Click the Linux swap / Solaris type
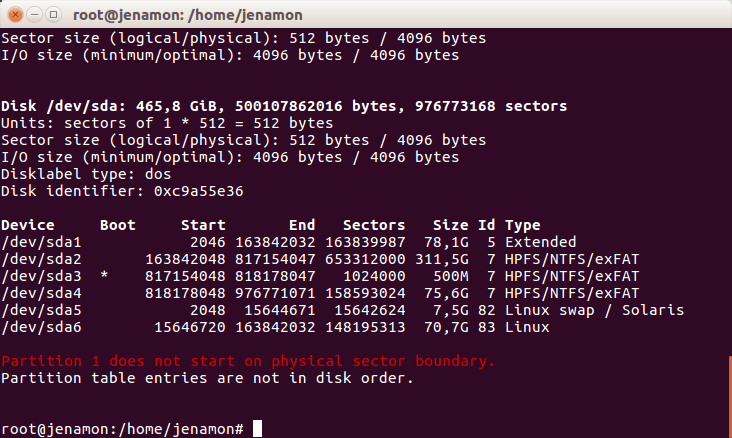This screenshot has height=438, width=732. pos(594,310)
